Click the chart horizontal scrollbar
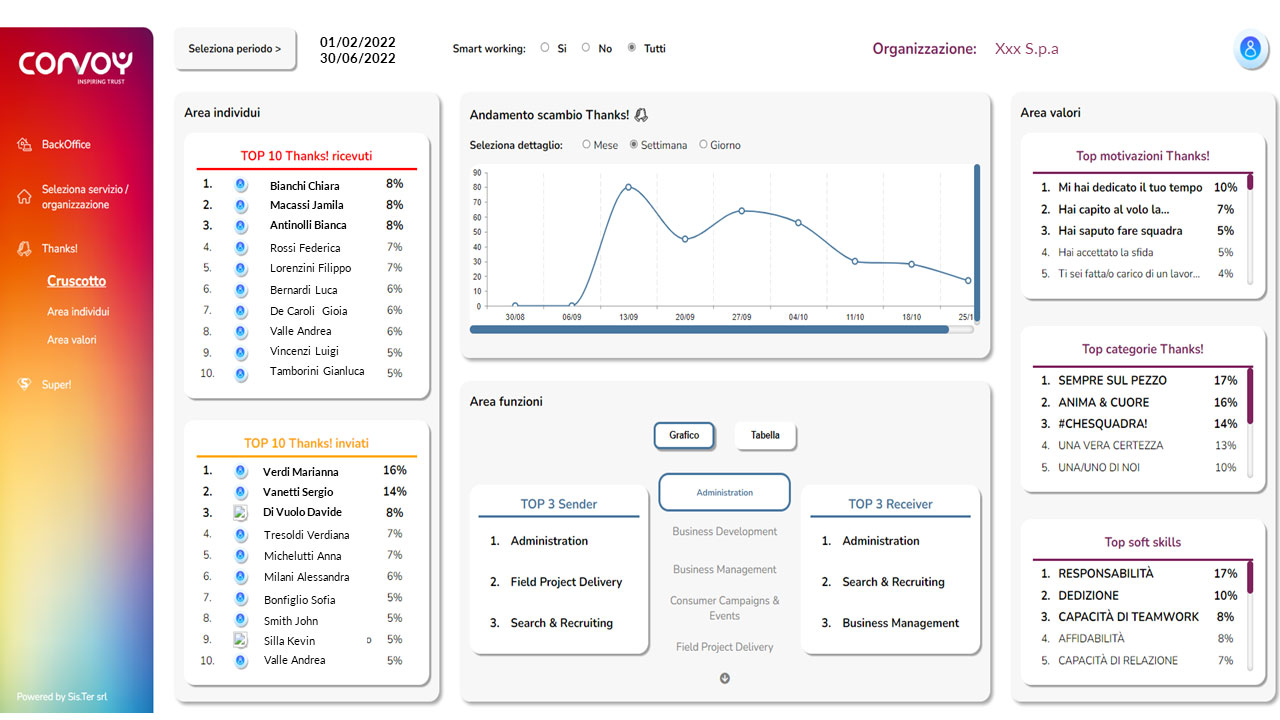The width and height of the screenshot is (1280, 720). pos(709,329)
